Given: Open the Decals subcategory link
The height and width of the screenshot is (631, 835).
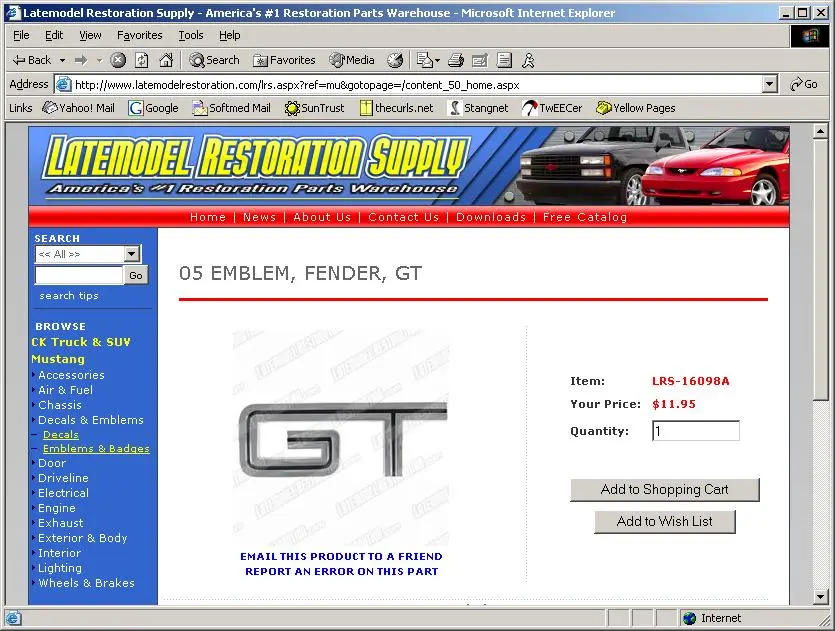Looking at the screenshot, I should [61, 435].
